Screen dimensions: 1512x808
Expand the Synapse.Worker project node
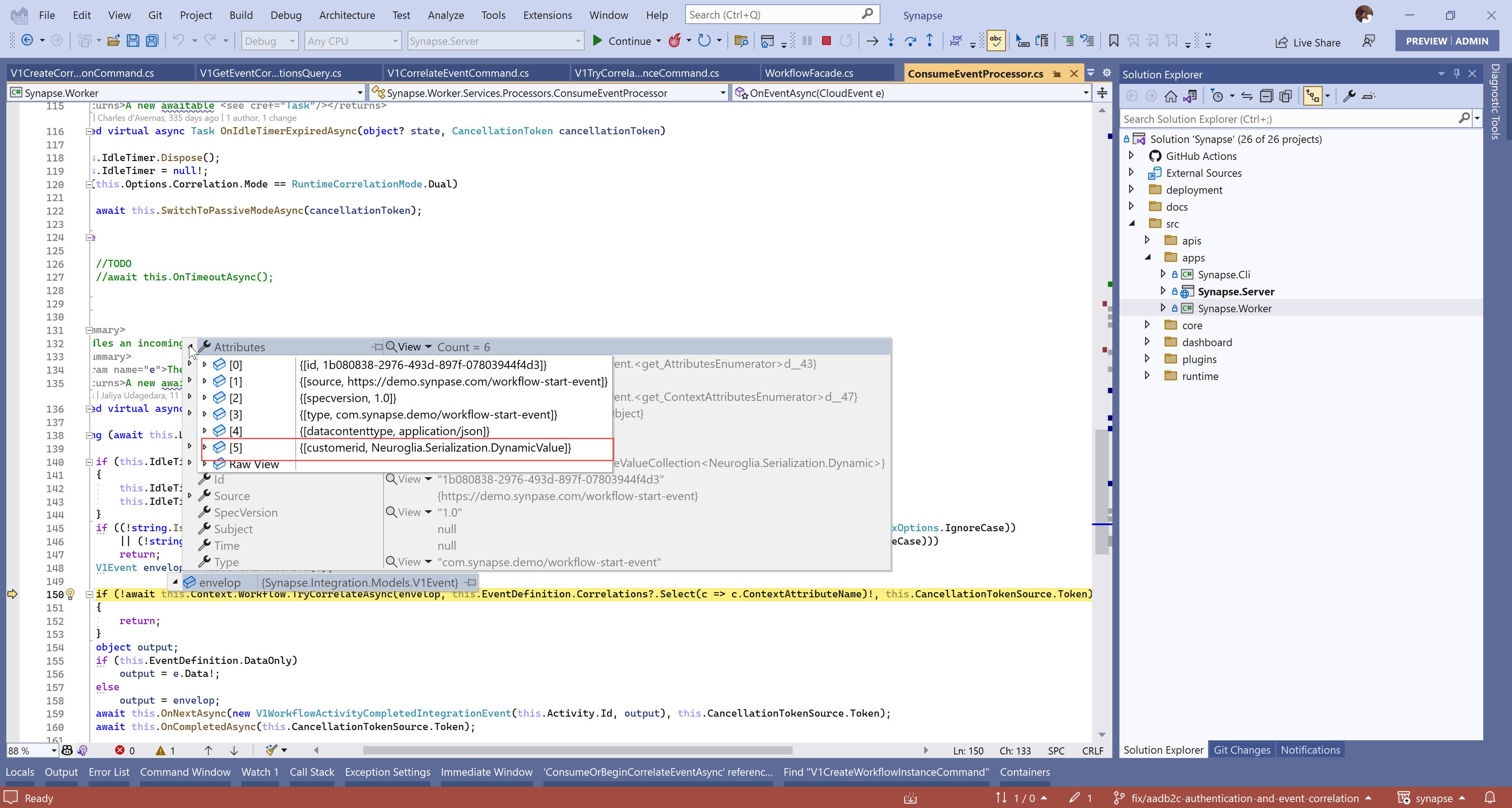pos(1163,308)
